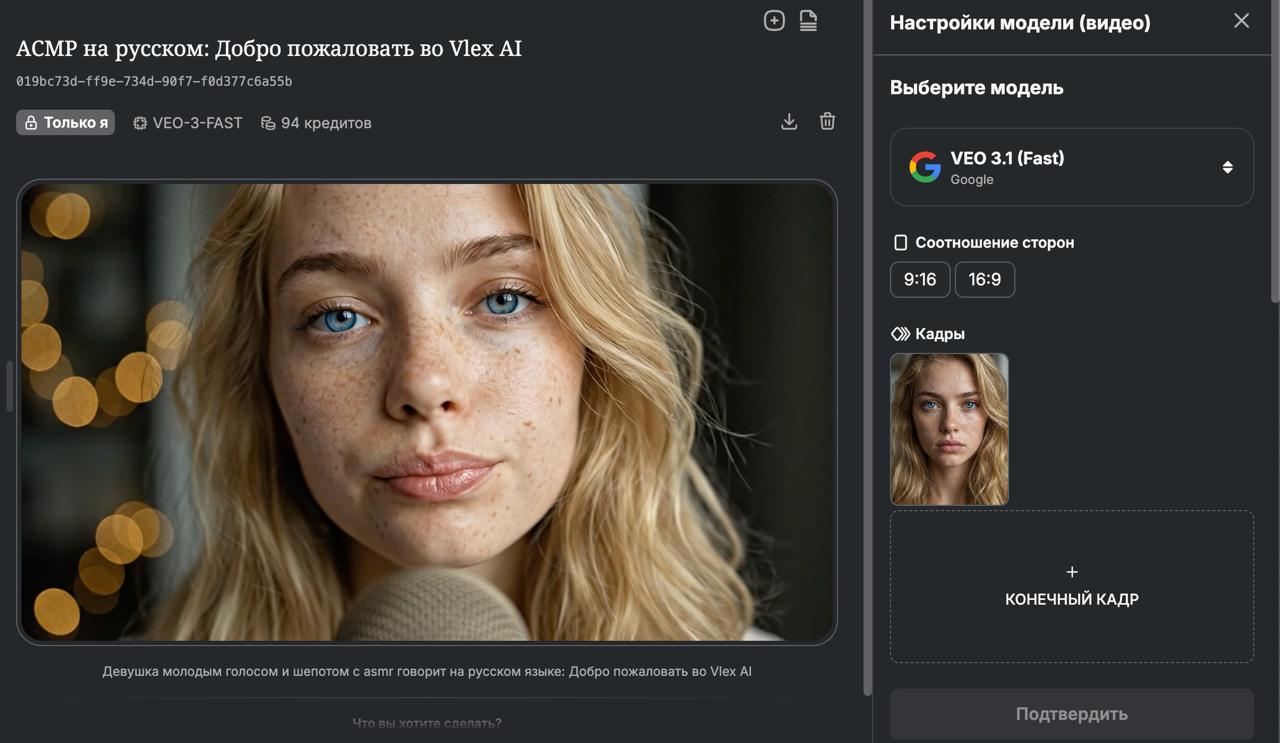Click the coins icon beside 94 кредитов
Viewport: 1280px width, 743px height.
point(265,122)
